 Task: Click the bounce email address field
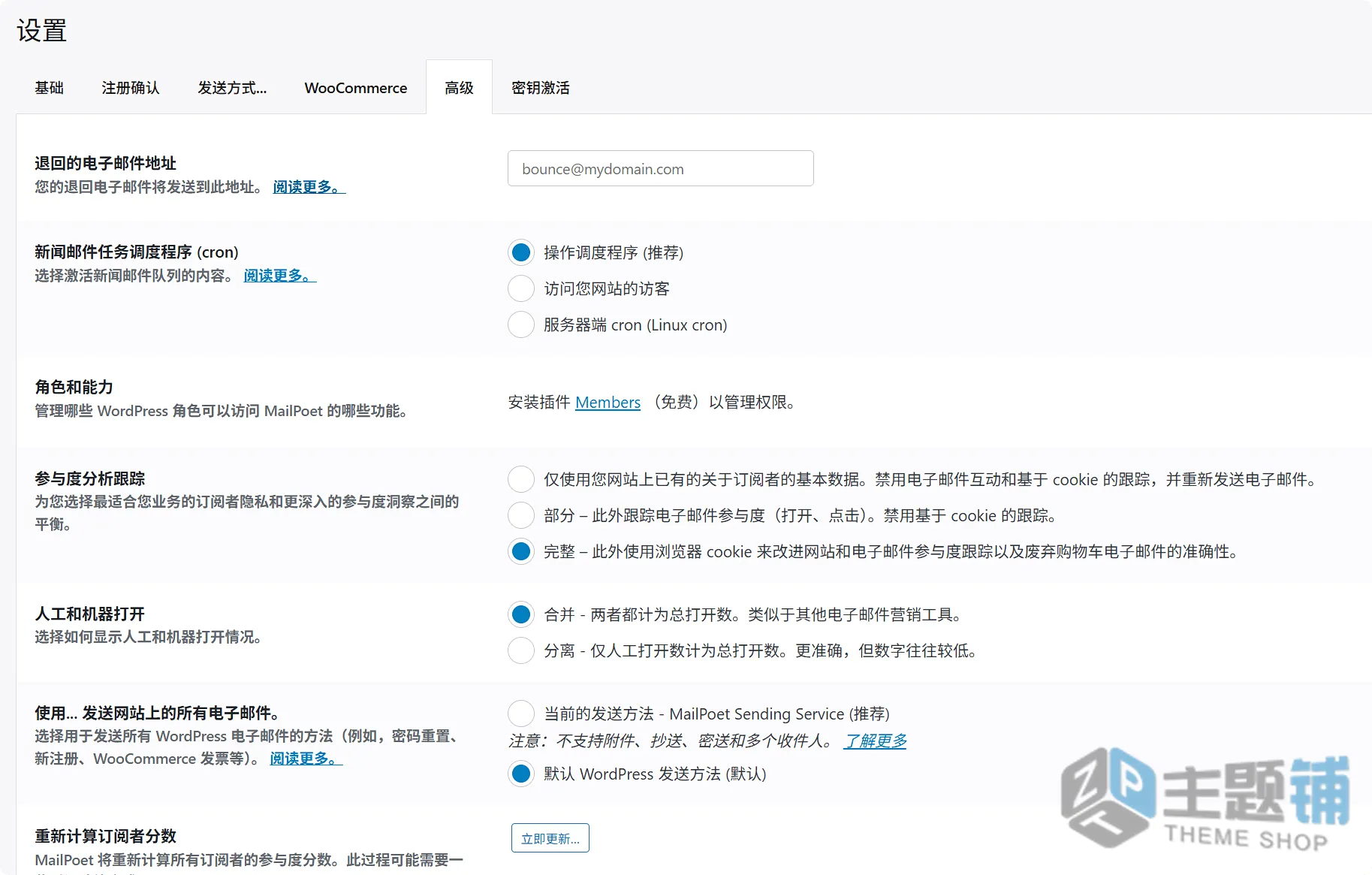[661, 168]
